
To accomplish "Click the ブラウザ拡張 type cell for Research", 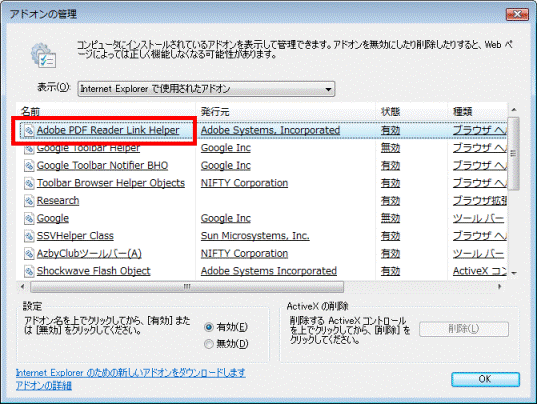I will point(480,201).
